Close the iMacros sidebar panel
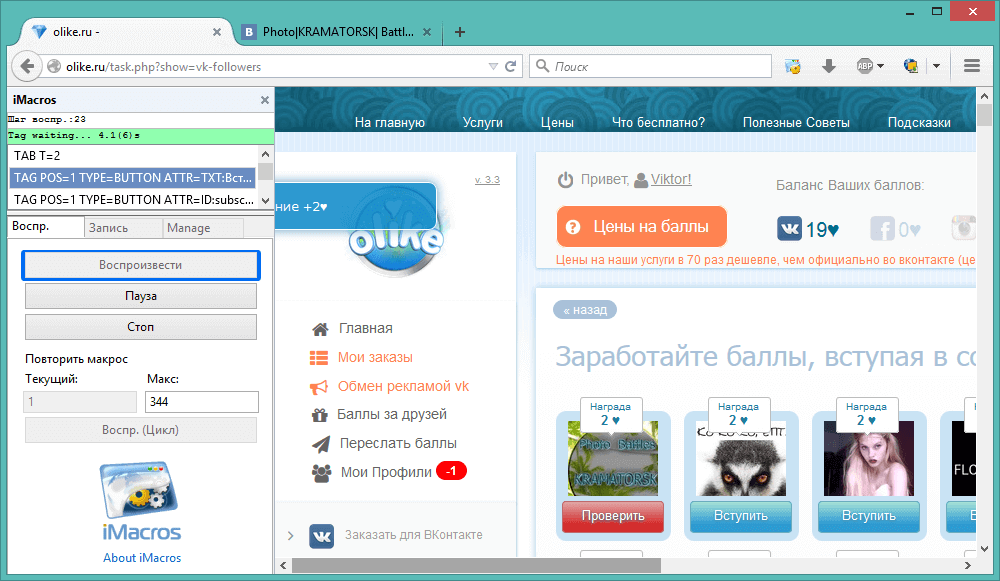The height and width of the screenshot is (581, 1000). [265, 100]
